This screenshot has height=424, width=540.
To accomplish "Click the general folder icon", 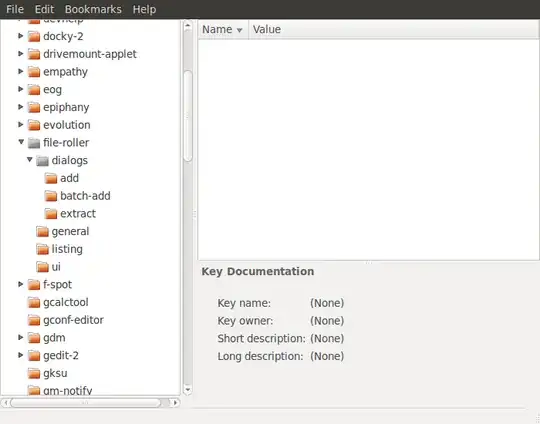I will (42, 231).
